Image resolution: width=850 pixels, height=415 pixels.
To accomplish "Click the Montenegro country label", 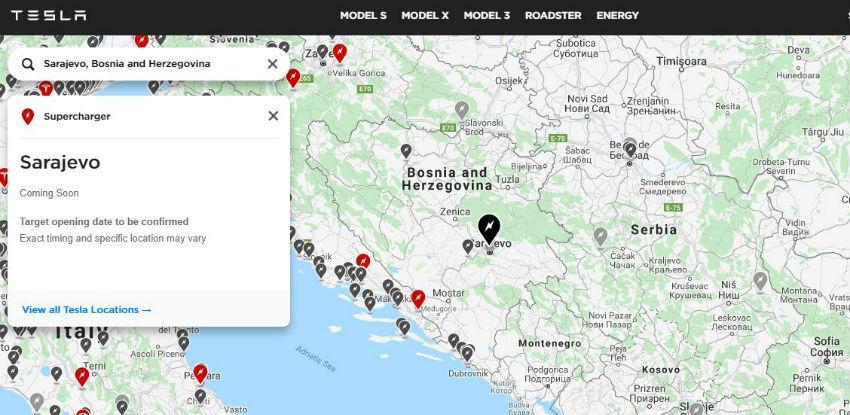I will [550, 343].
